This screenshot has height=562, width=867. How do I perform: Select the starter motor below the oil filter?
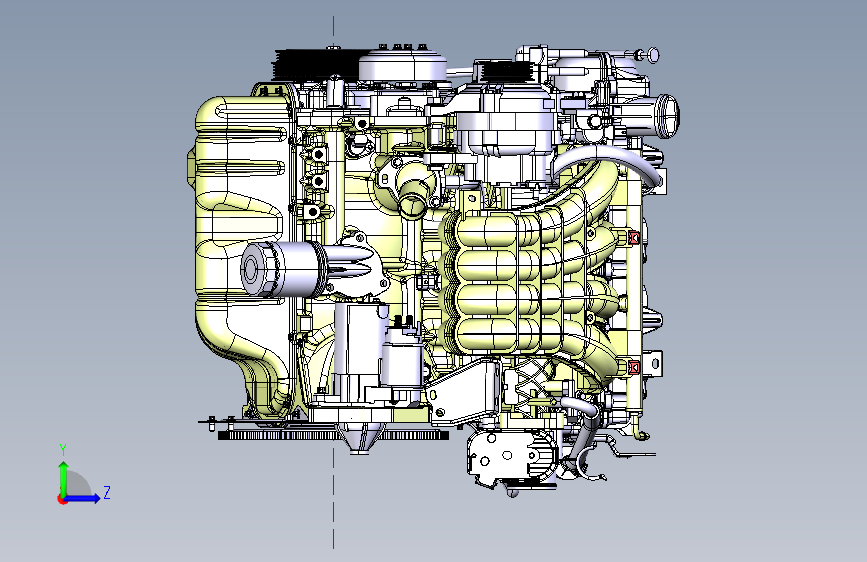coord(379,354)
